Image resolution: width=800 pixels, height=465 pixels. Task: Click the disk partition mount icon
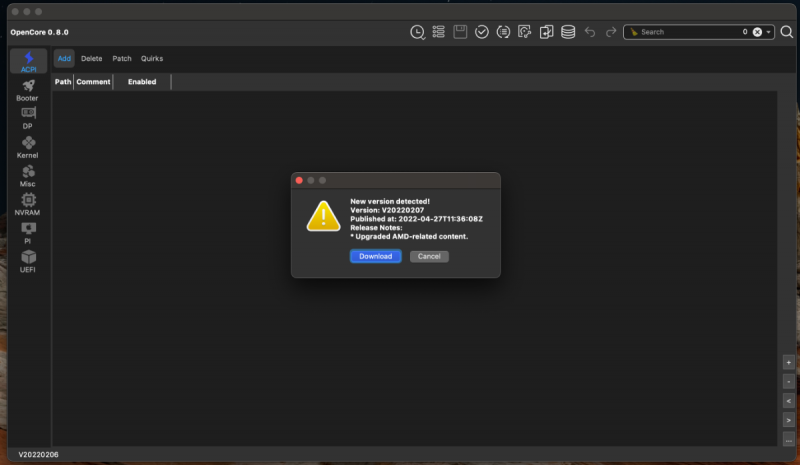coord(524,32)
